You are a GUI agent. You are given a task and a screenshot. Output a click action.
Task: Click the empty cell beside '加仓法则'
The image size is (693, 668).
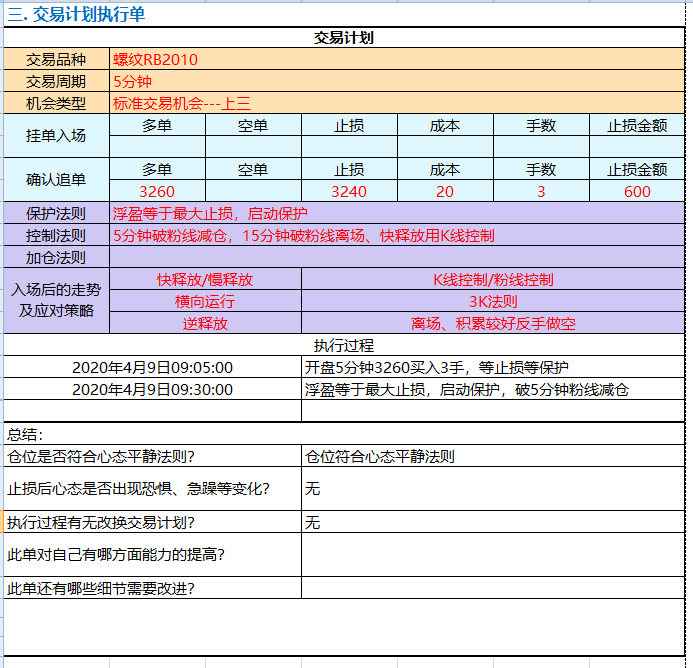(397, 257)
